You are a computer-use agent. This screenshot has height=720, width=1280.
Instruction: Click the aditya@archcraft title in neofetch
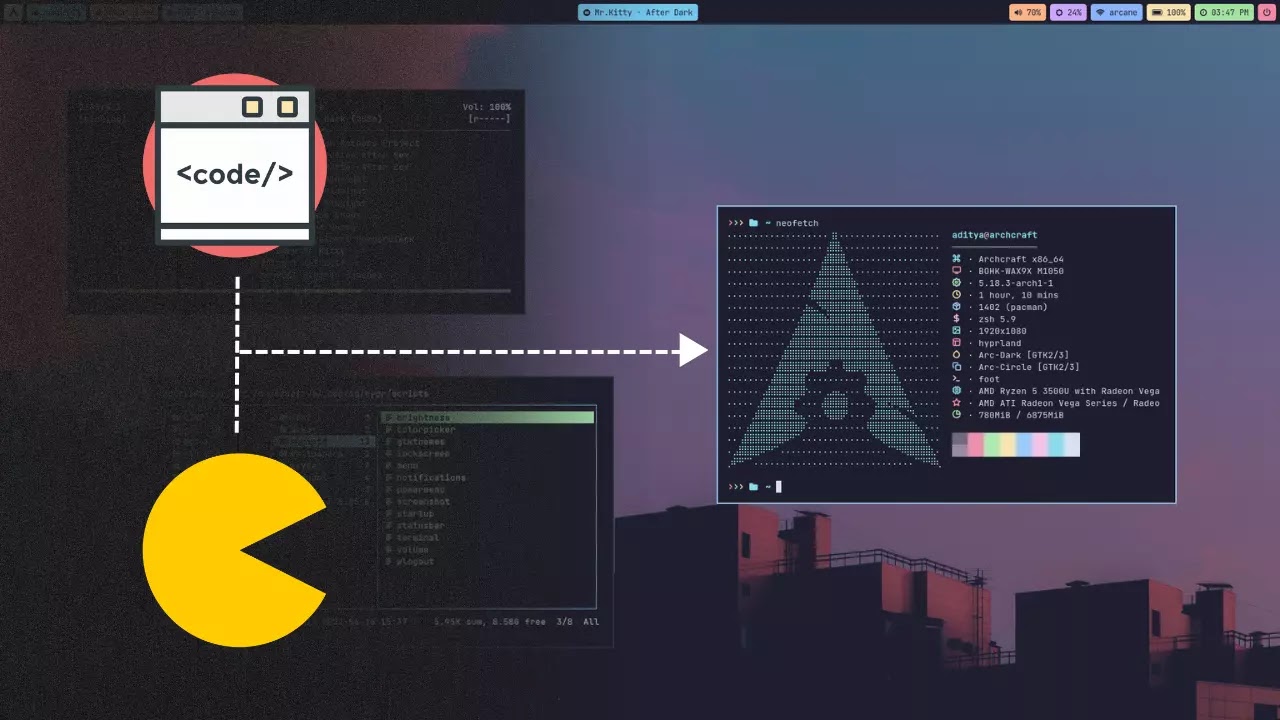tap(994, 235)
